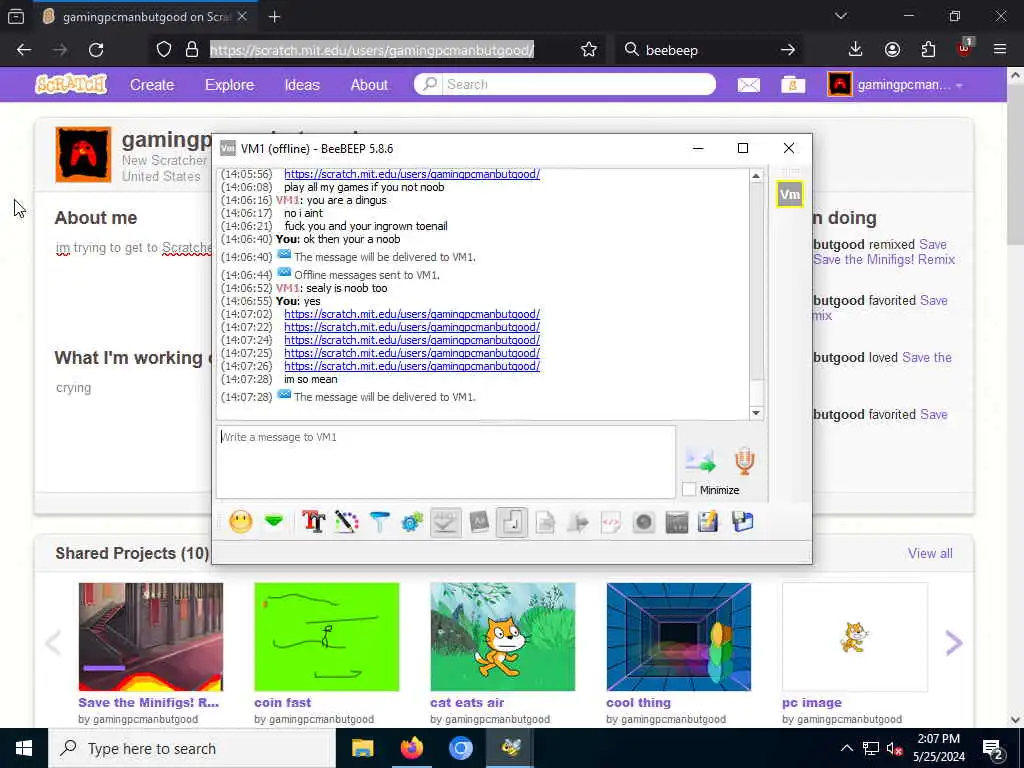Click the chat scrollbar up arrow
The width and height of the screenshot is (1024, 768).
756,176
